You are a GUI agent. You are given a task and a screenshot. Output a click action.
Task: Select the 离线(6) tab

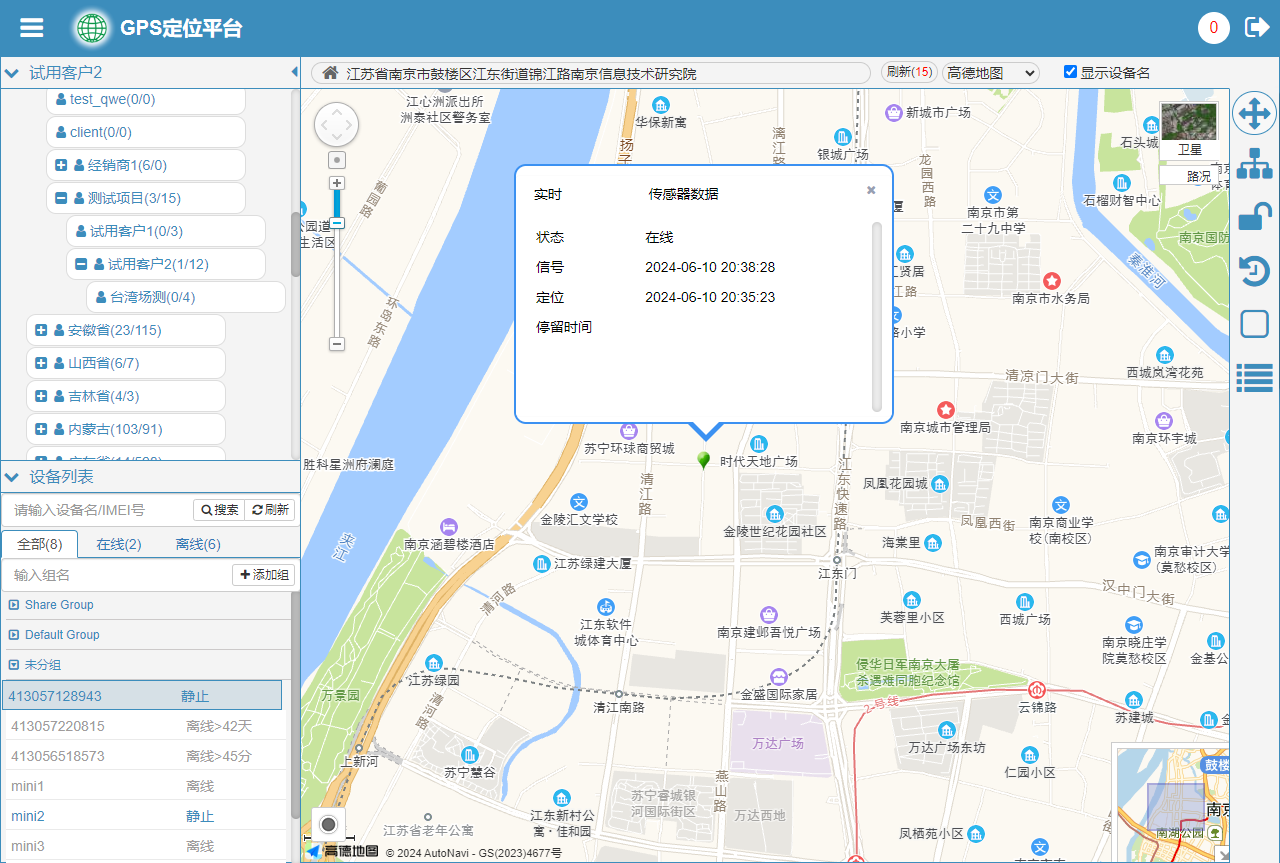(198, 544)
